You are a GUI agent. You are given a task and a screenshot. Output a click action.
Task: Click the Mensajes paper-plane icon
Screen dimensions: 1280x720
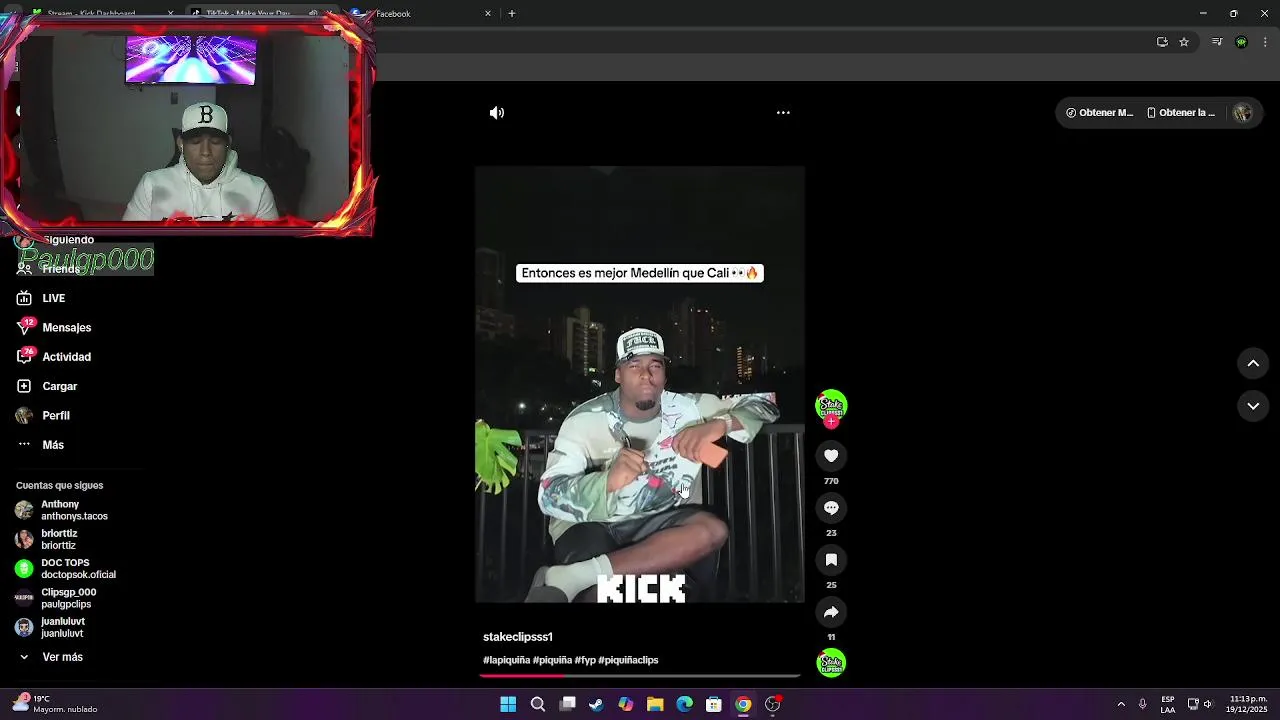(x=24, y=328)
